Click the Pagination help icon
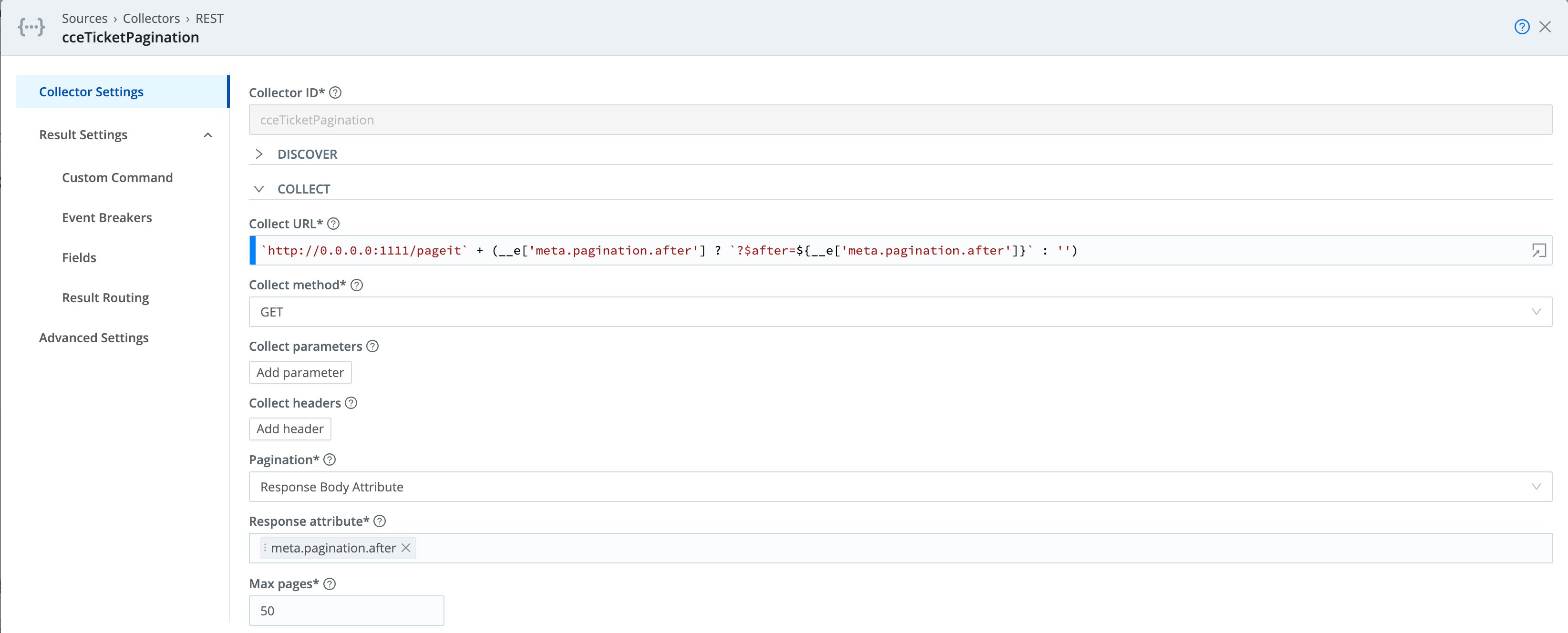Screen dimensions: 1568x633 tap(330, 460)
